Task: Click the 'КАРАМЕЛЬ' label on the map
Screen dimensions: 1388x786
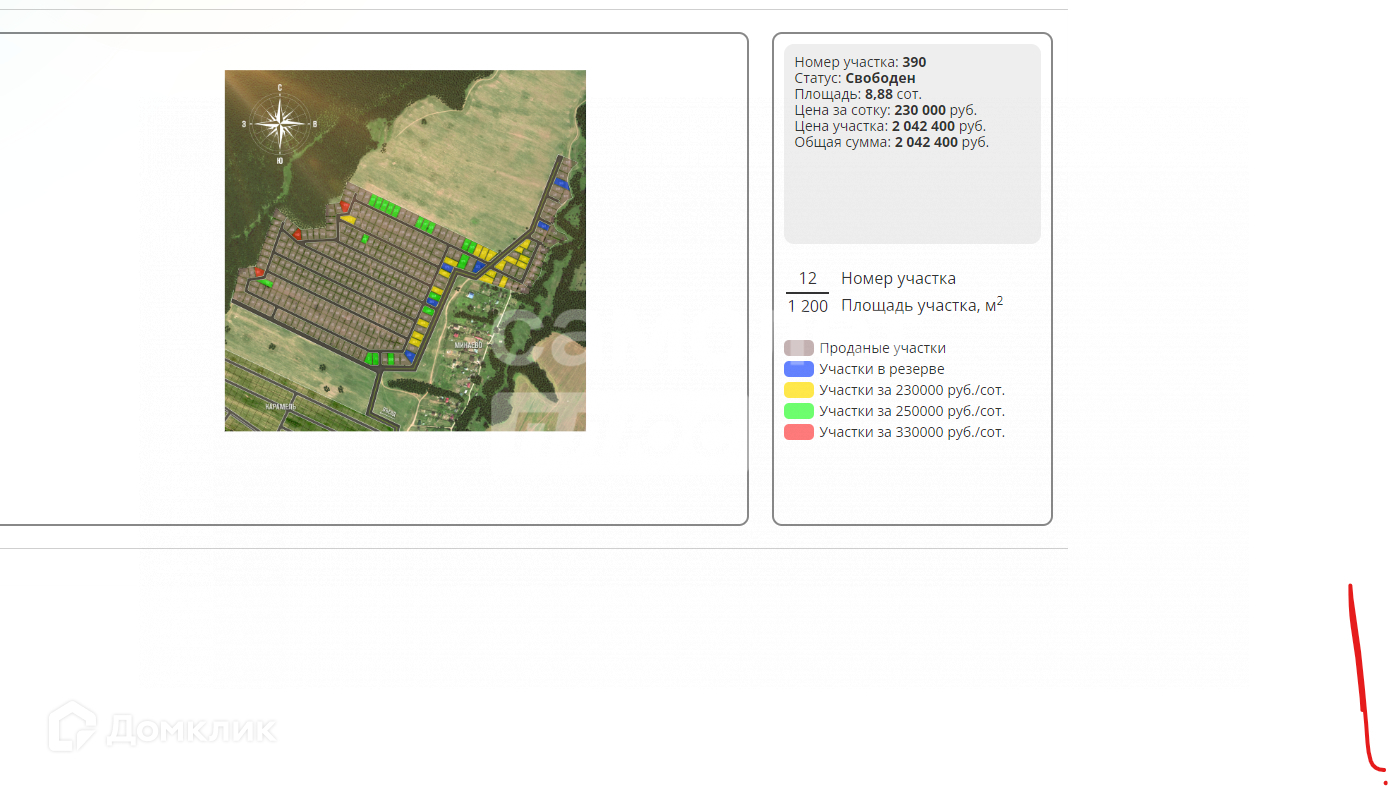Action: [279, 408]
